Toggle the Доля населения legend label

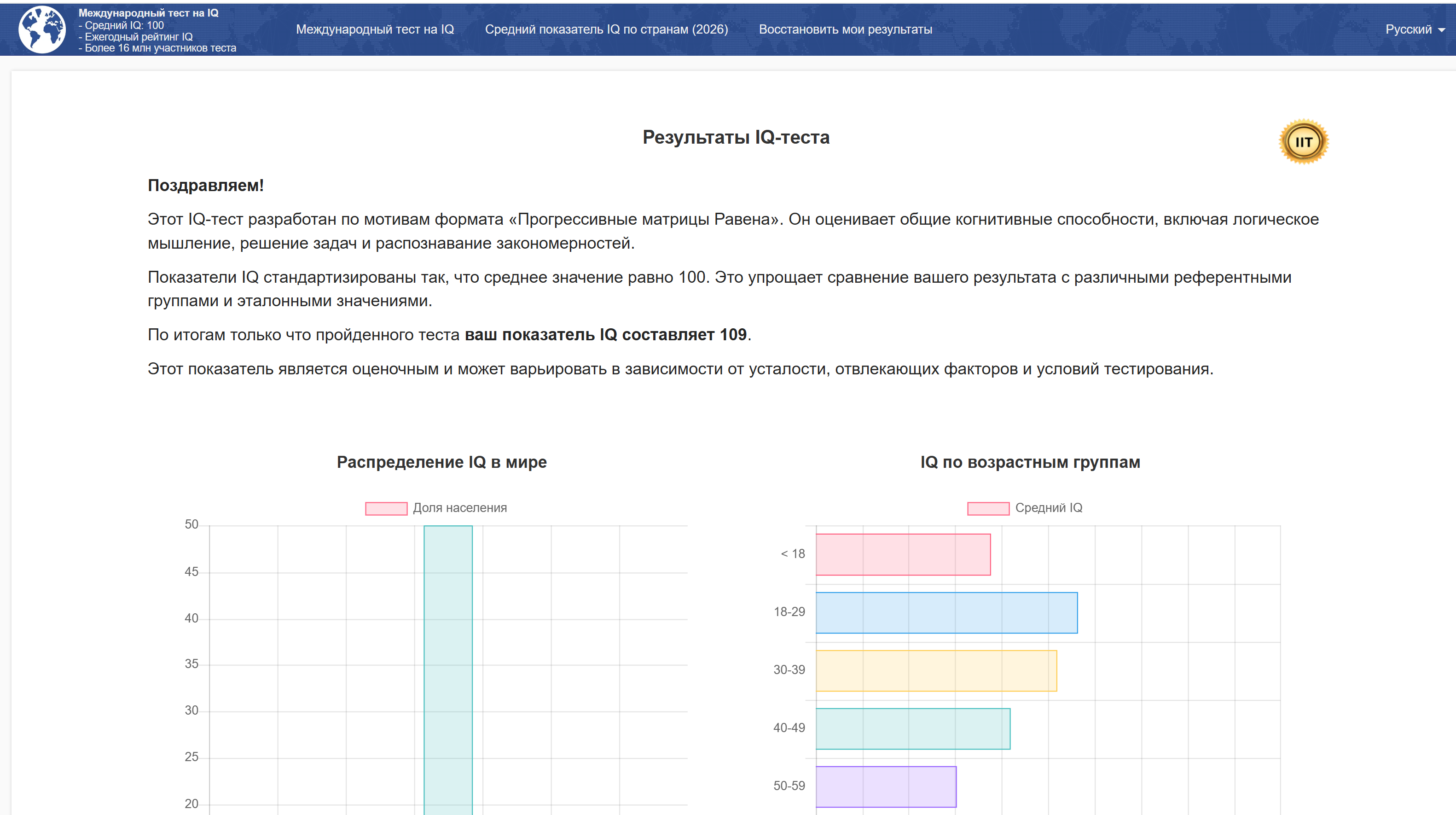coord(459,508)
